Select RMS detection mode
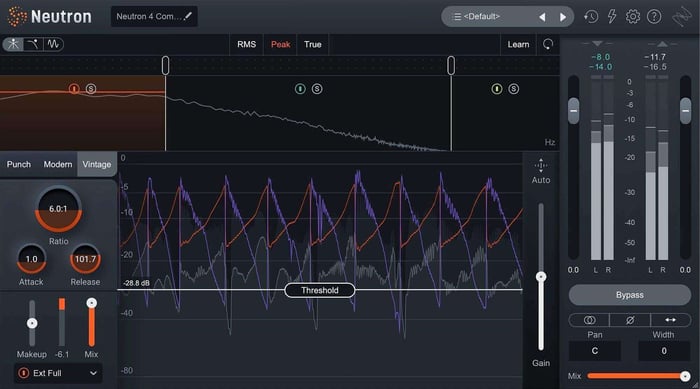 tap(246, 44)
